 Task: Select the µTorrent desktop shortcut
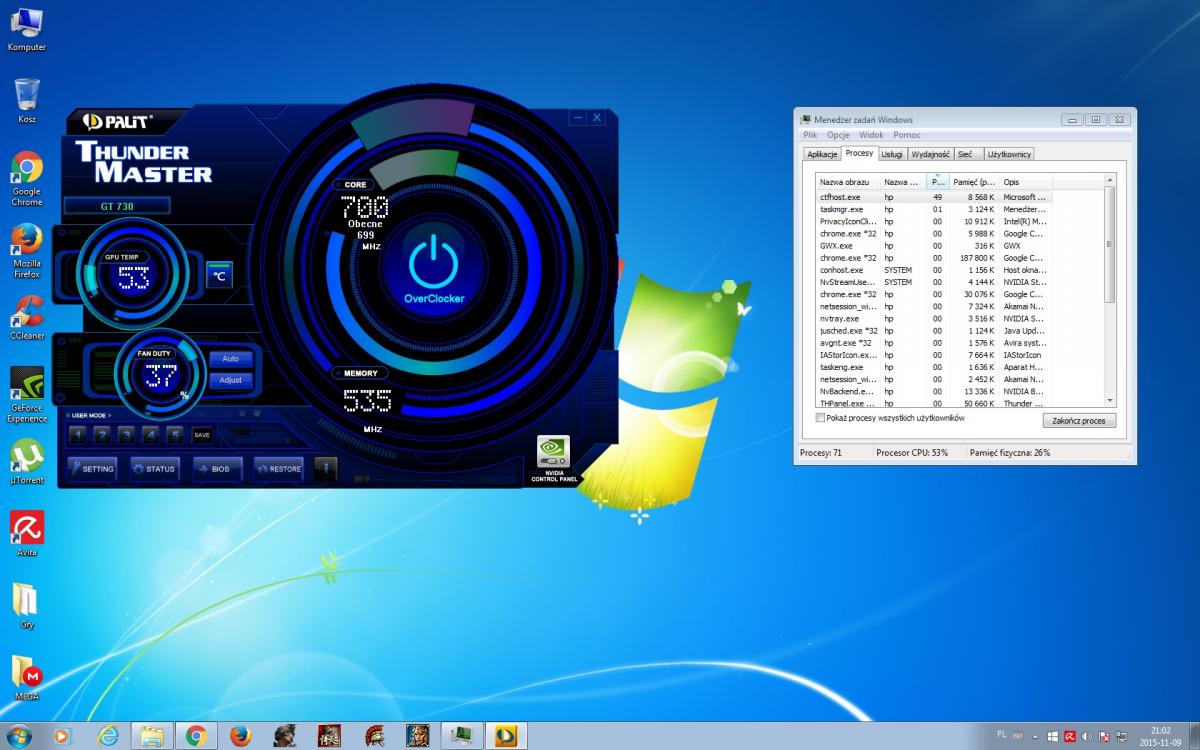[27, 462]
